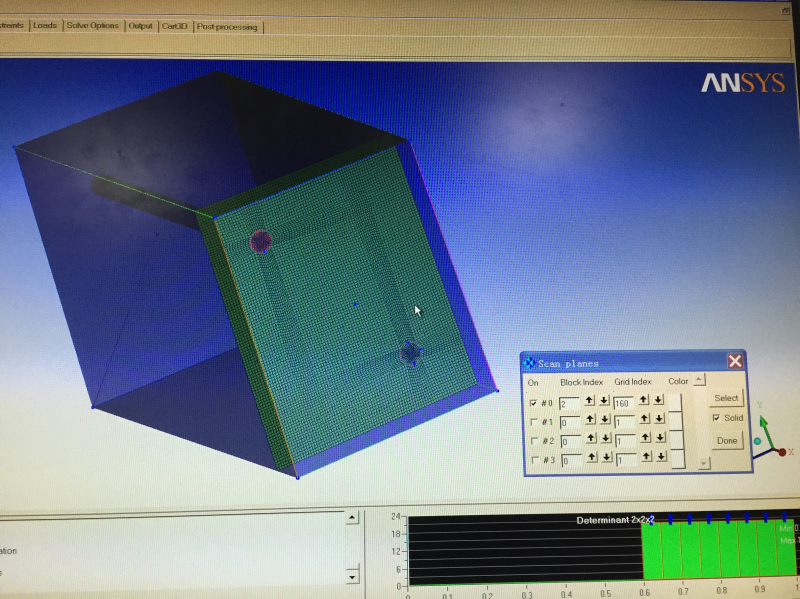Increase Block Index for scan plane #3
Viewport: 800px width, 599px height.
coord(592,457)
